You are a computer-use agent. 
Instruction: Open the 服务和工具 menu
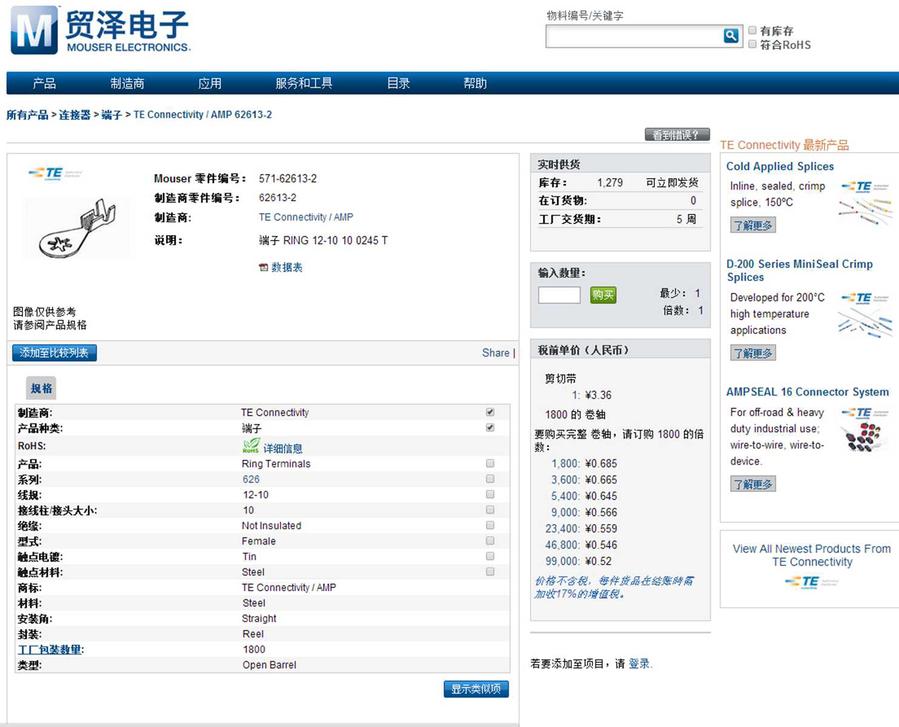pos(304,84)
